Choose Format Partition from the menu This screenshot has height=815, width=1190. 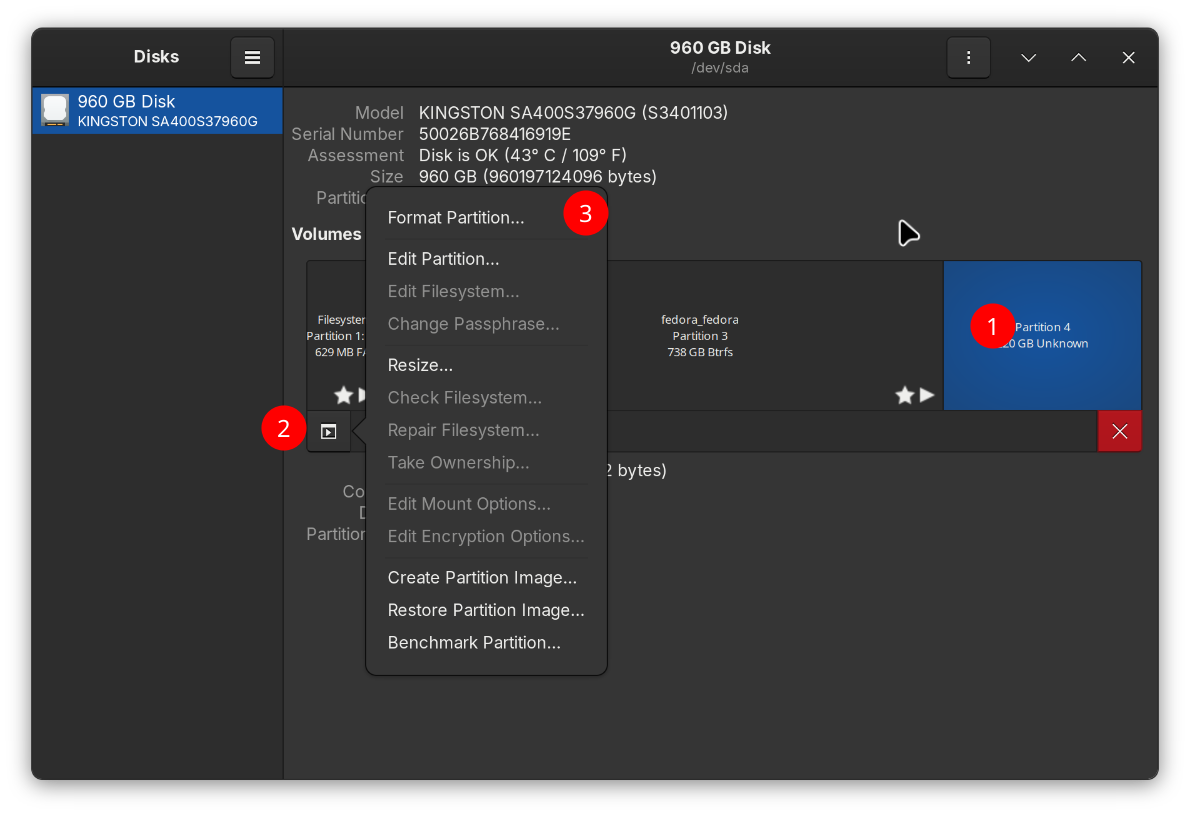point(455,217)
